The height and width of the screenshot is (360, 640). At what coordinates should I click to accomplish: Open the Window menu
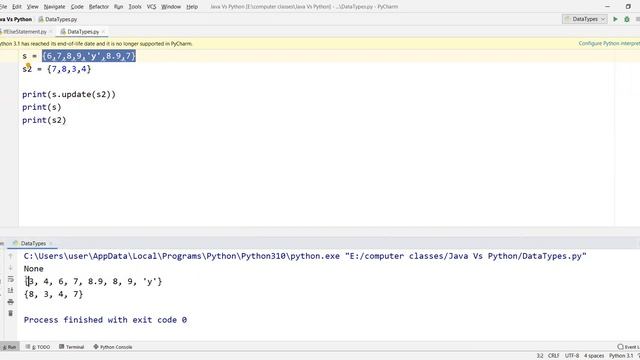coord(171,7)
